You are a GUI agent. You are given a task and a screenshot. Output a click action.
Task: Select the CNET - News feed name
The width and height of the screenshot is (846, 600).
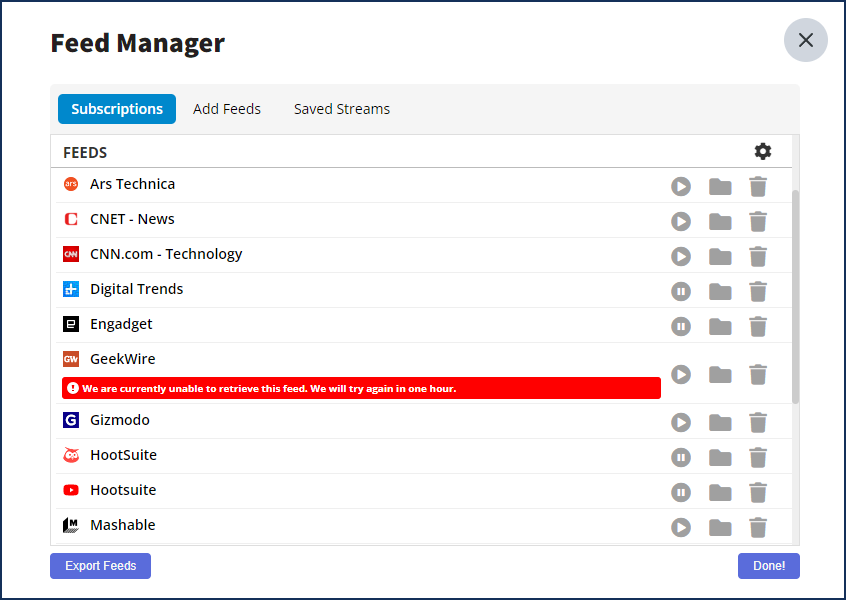pyautogui.click(x=132, y=219)
